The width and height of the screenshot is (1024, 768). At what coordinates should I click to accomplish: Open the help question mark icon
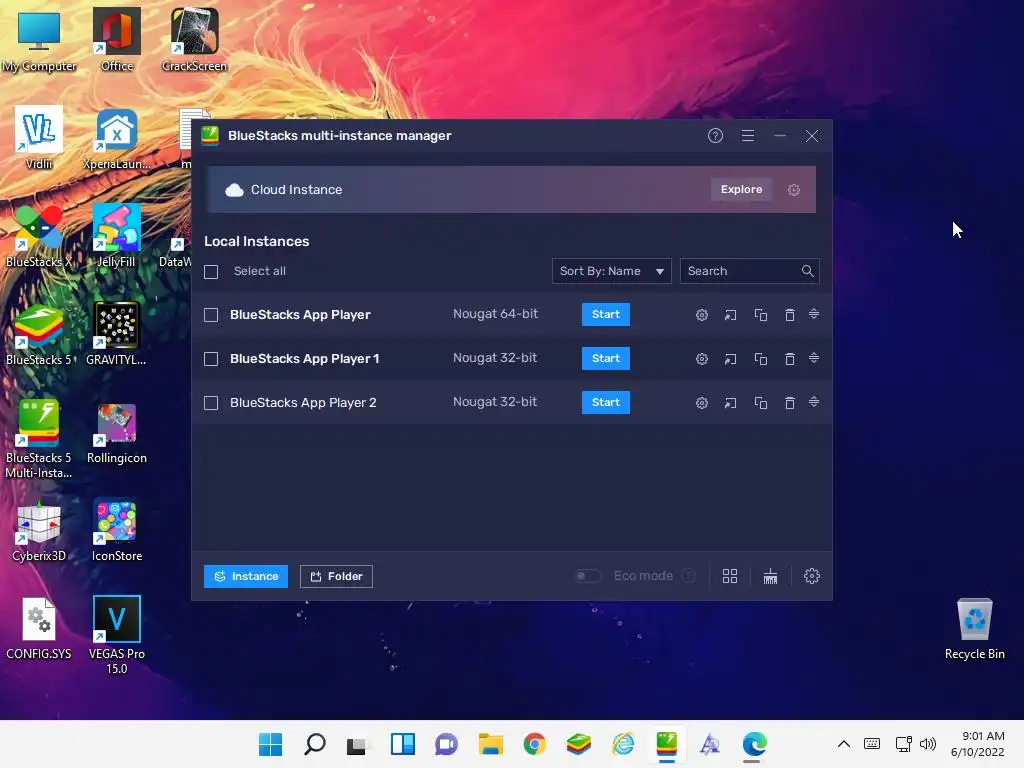pyautogui.click(x=715, y=136)
